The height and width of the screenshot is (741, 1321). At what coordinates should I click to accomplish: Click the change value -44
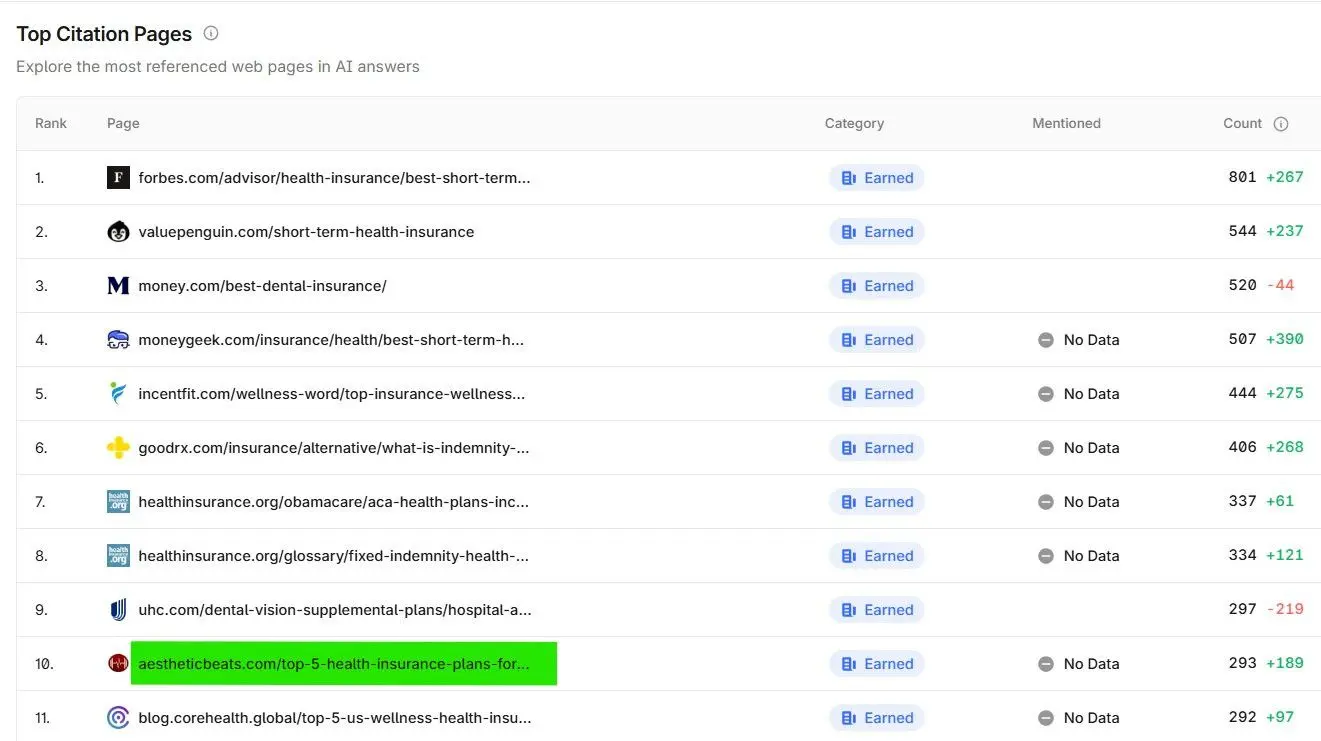[x=1280, y=286]
